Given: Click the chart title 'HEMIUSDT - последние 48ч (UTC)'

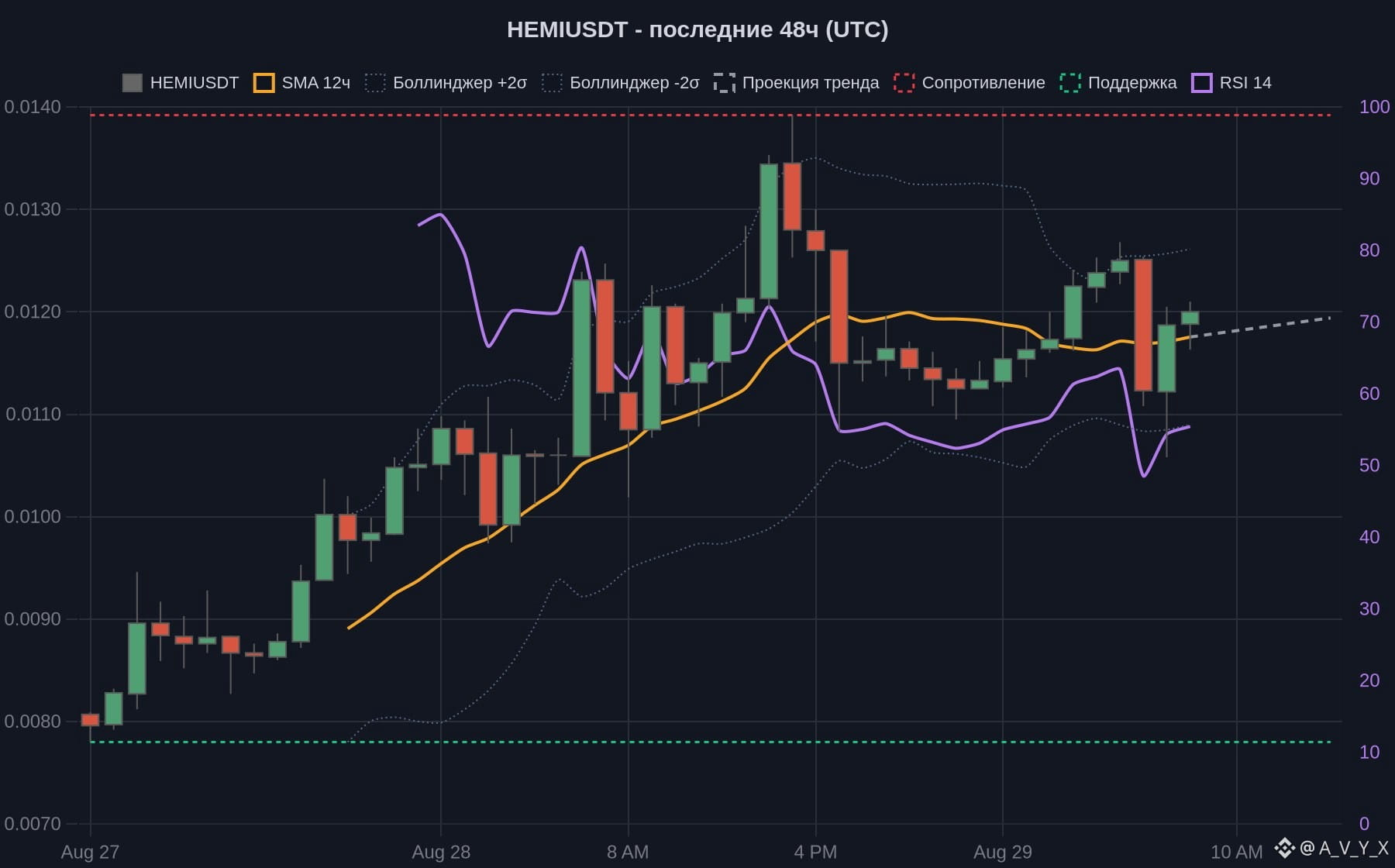Looking at the screenshot, I should [697, 29].
